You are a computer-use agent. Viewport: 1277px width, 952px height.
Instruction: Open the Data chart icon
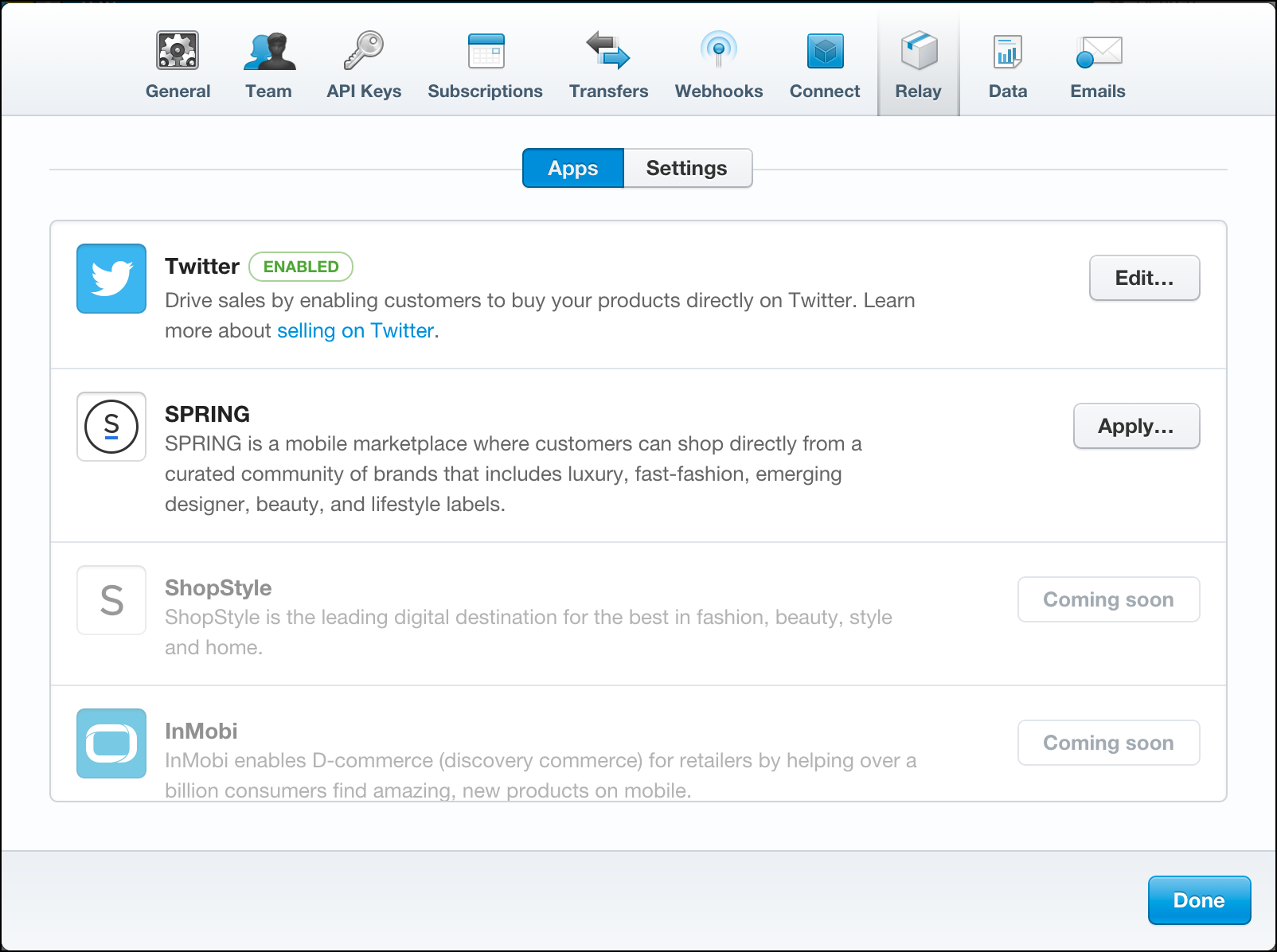pyautogui.click(x=1008, y=53)
